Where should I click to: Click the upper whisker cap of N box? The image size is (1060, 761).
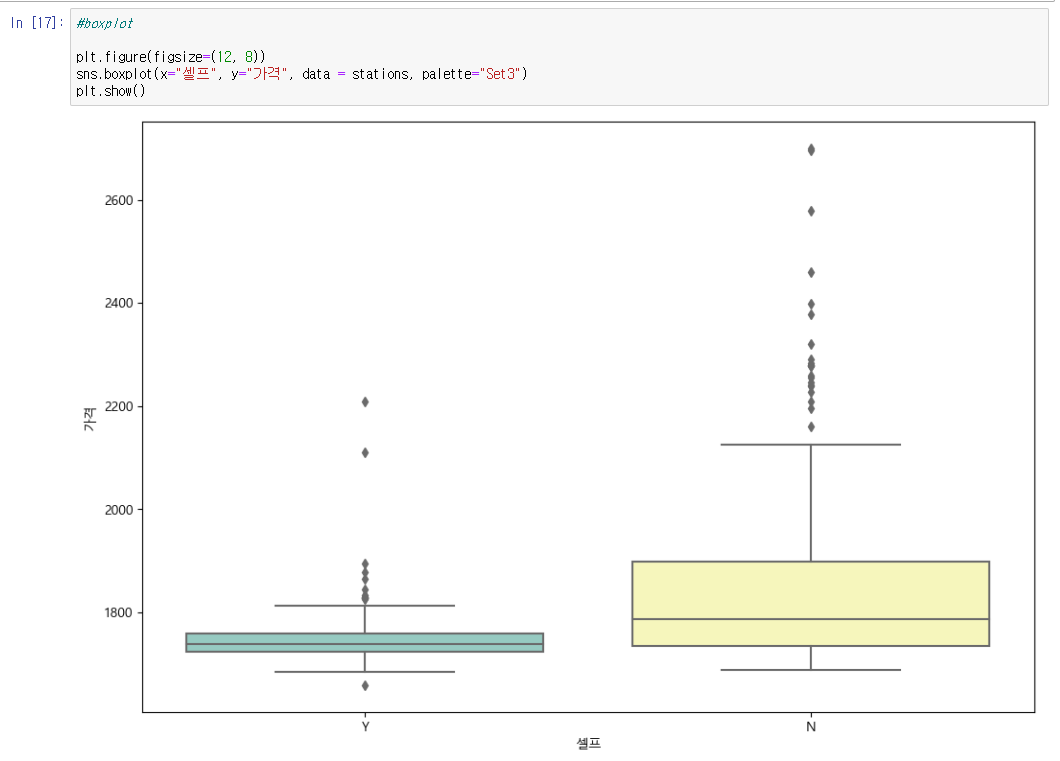point(811,444)
